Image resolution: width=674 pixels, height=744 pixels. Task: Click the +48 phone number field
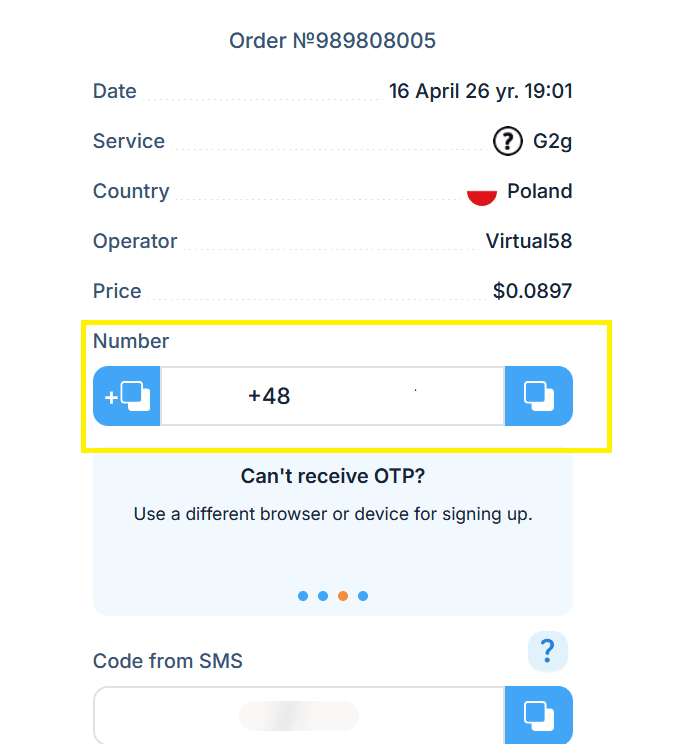coord(333,396)
